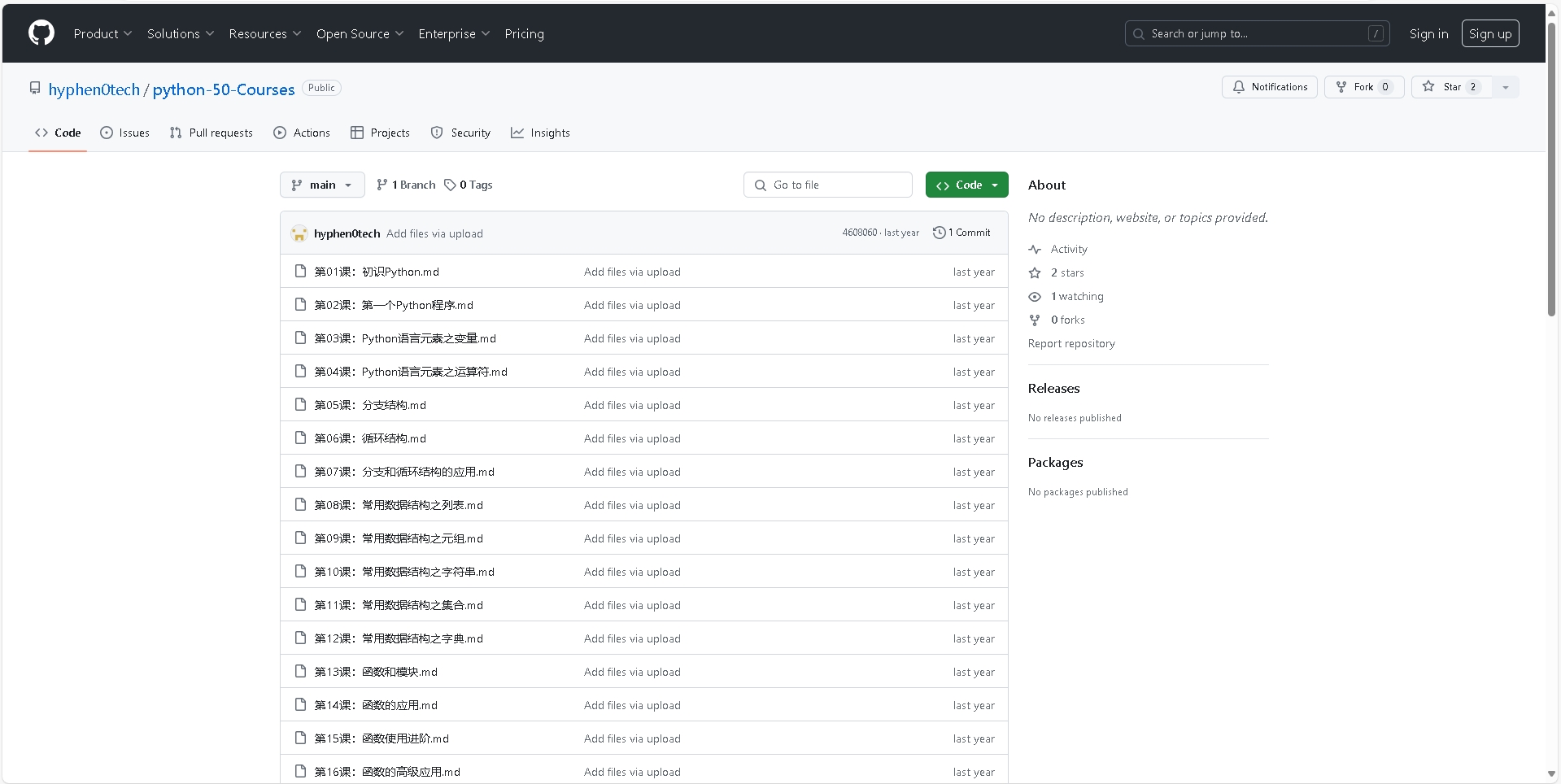Switch to the Issues tab
1561x784 pixels.
tap(124, 133)
